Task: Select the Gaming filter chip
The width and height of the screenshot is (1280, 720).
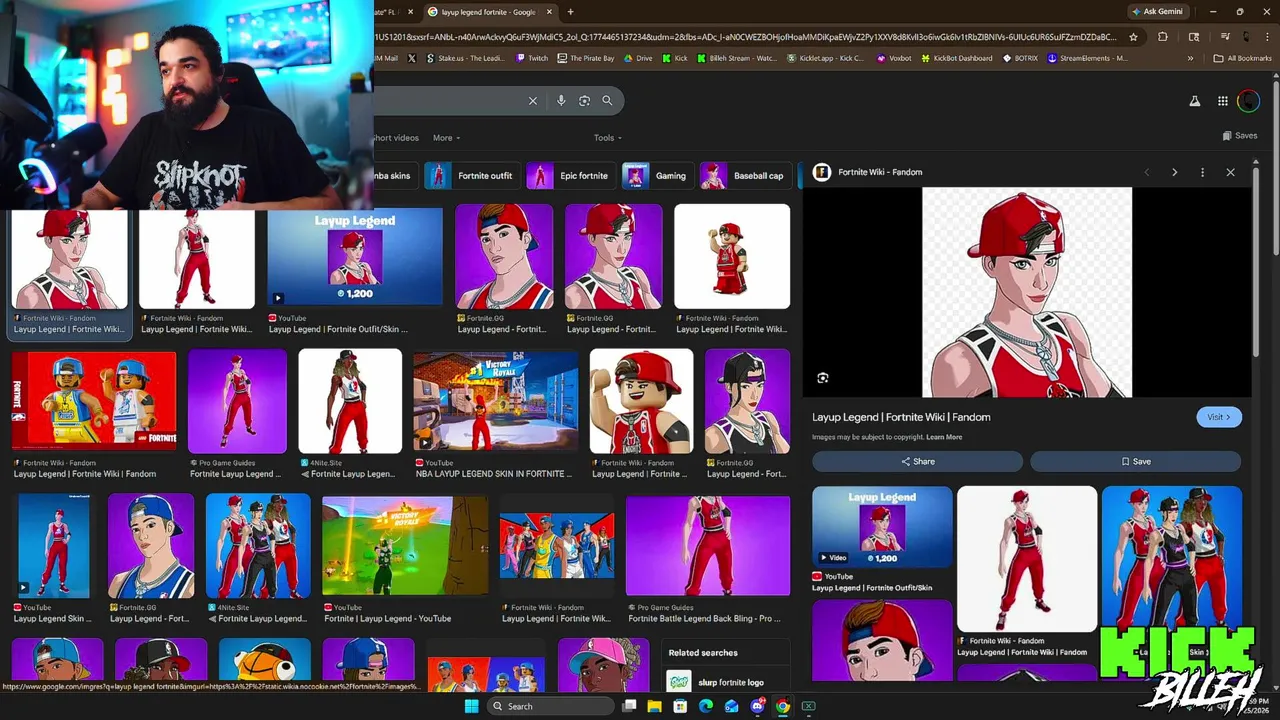Action: pyautogui.click(x=658, y=176)
